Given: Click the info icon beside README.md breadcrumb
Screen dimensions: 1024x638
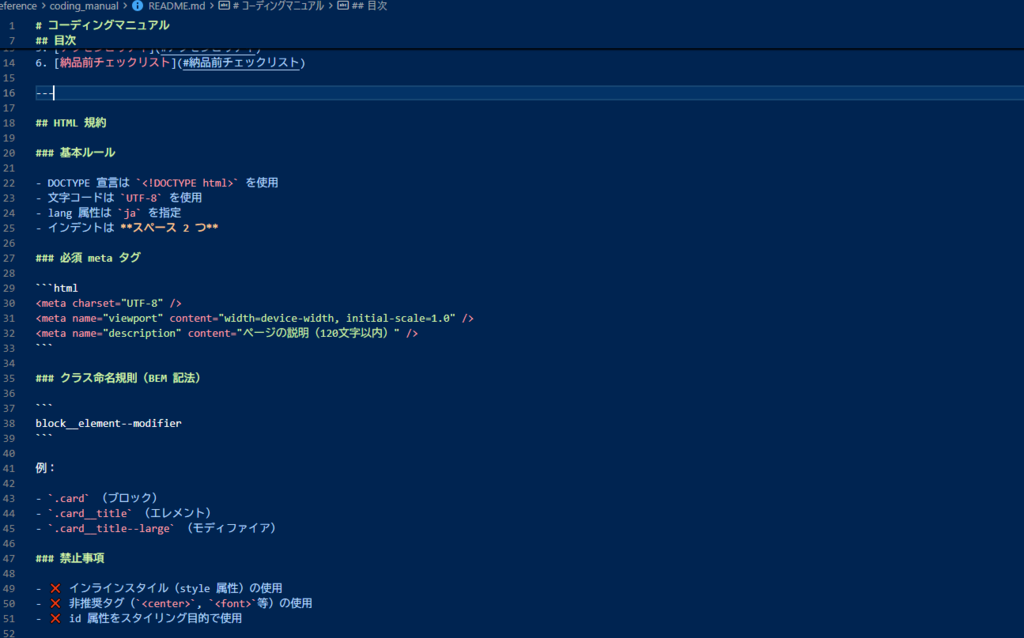Looking at the screenshot, I should click(x=137, y=6).
